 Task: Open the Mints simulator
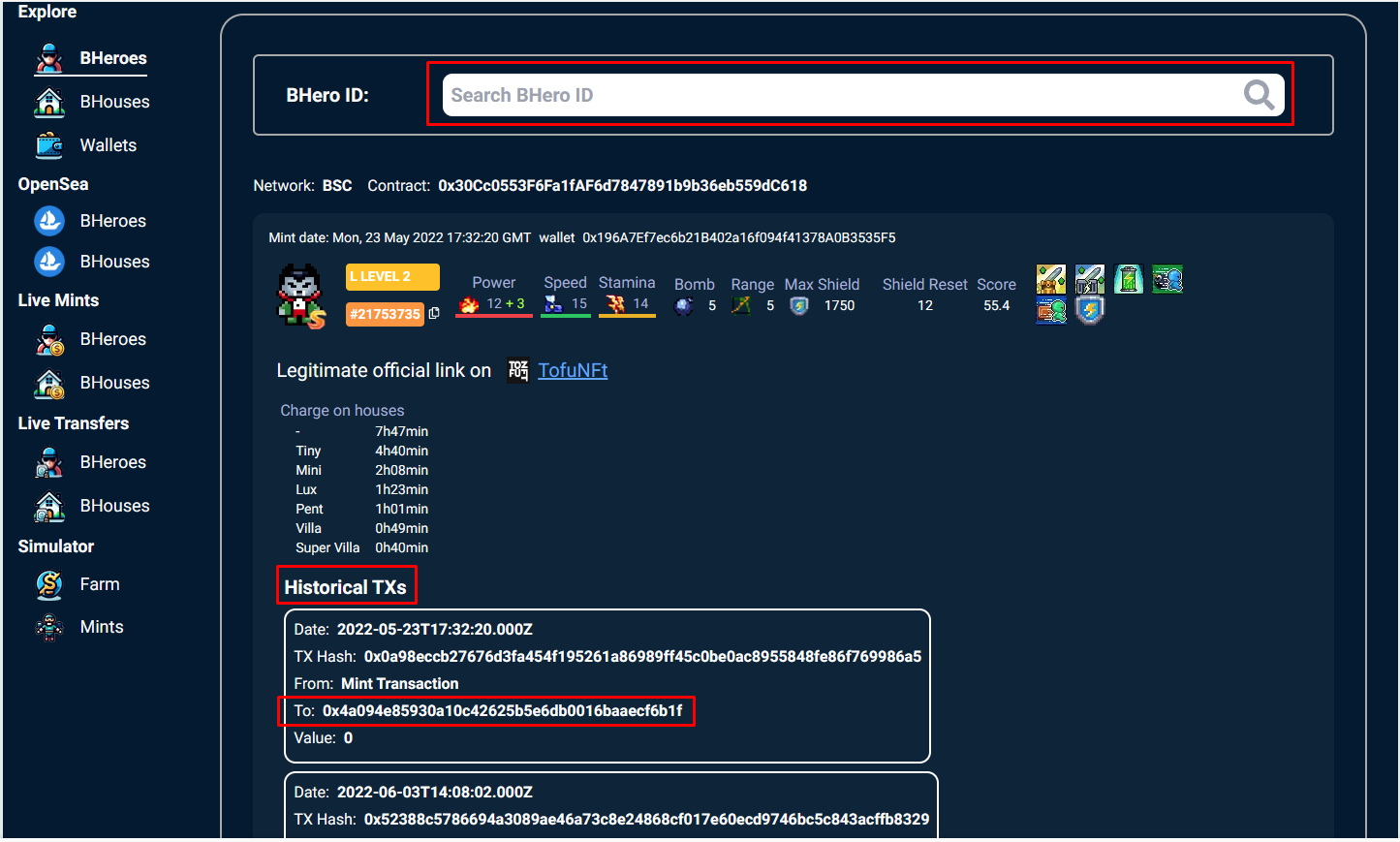(102, 627)
